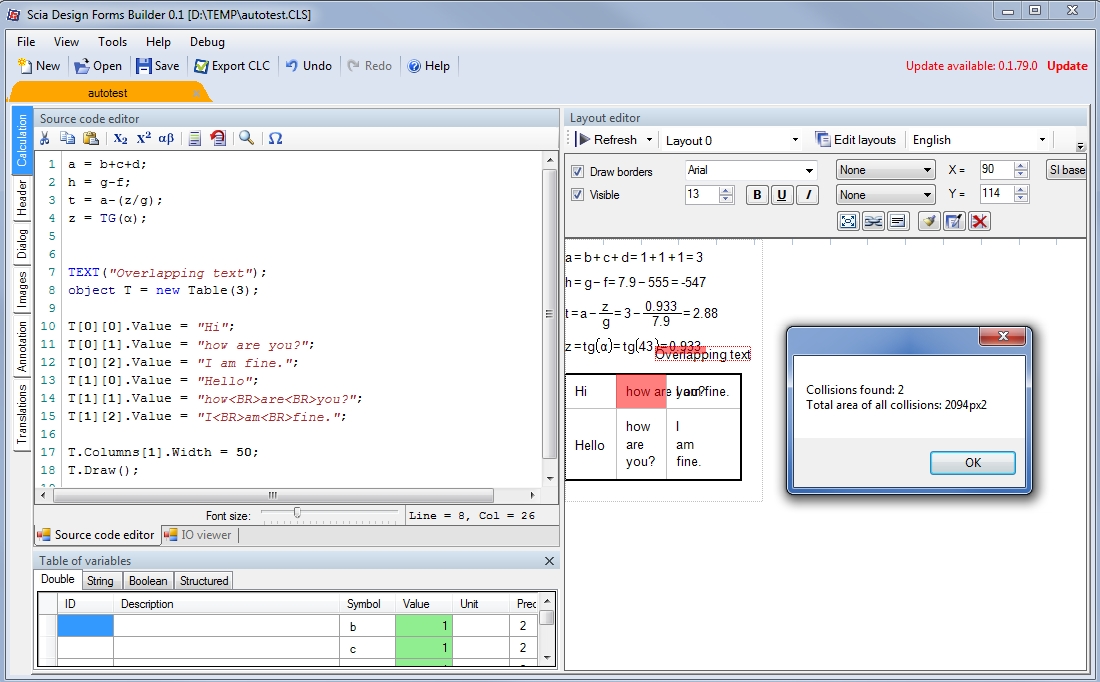Open the Refresh dropdown arrow
Viewport: 1100px width, 682px height.
[x=649, y=140]
